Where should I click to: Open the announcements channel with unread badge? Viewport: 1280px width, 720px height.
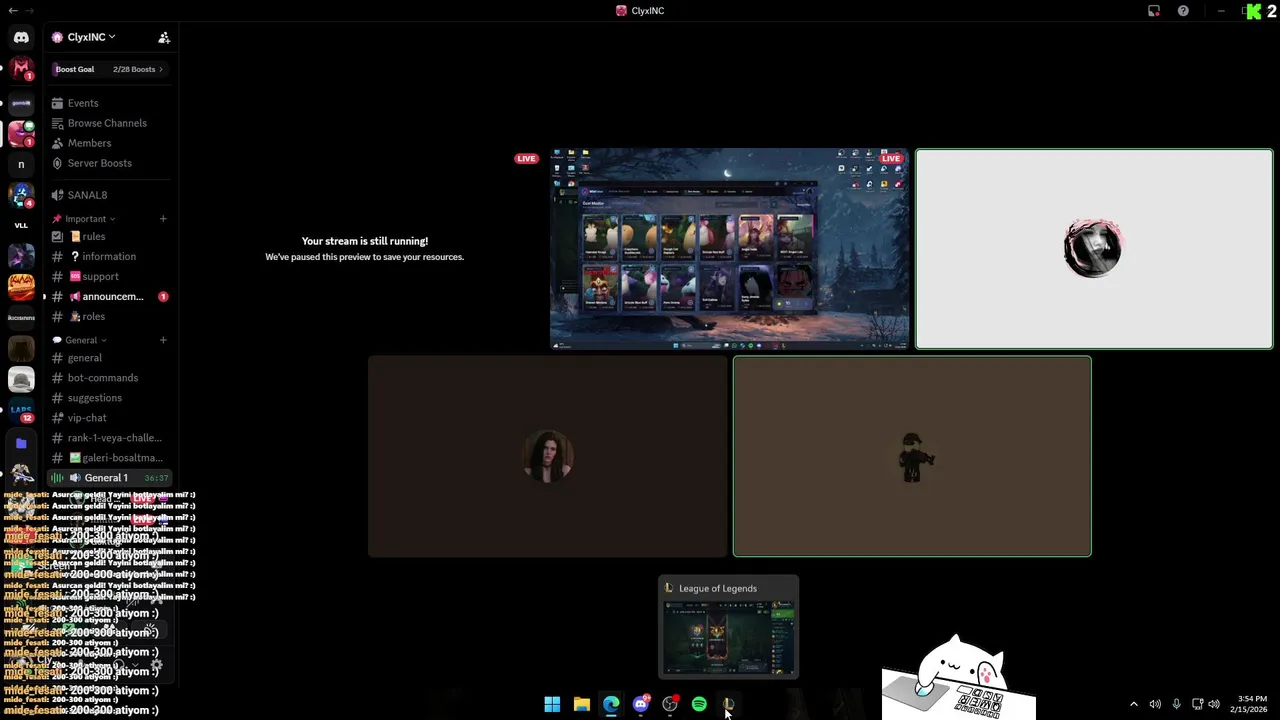click(110, 296)
